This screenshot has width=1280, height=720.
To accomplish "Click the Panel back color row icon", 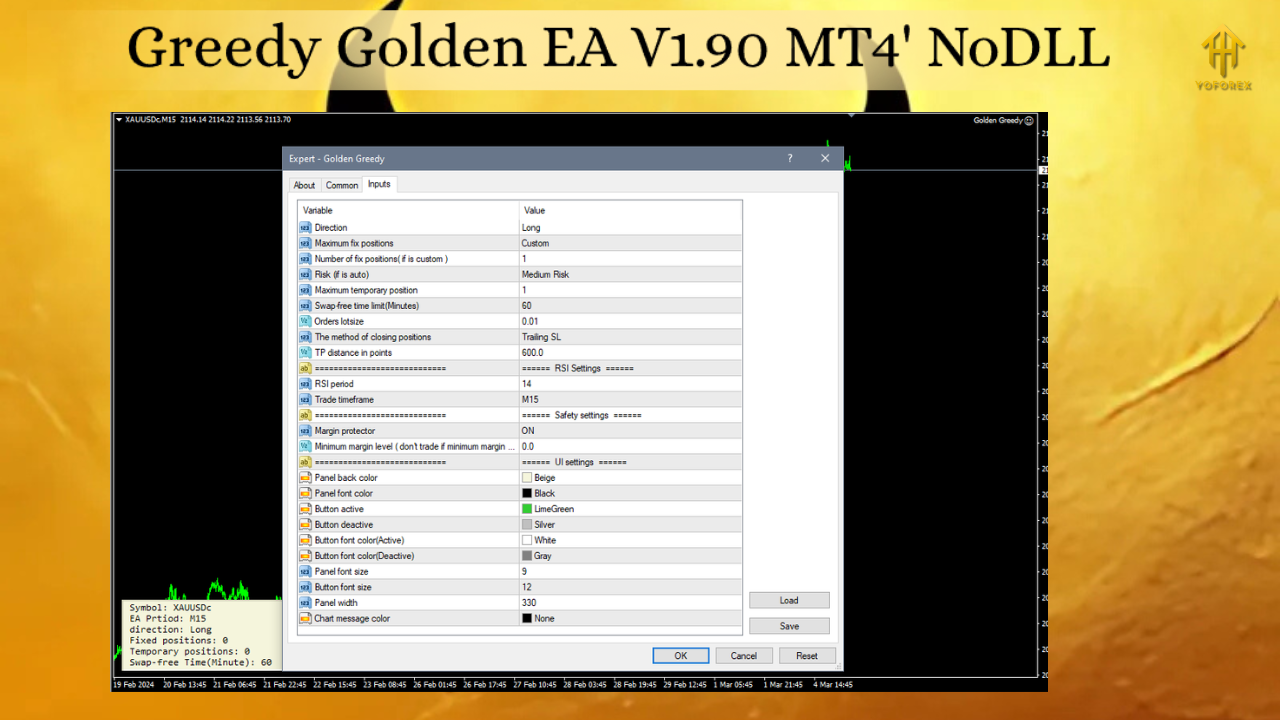I will tap(306, 478).
